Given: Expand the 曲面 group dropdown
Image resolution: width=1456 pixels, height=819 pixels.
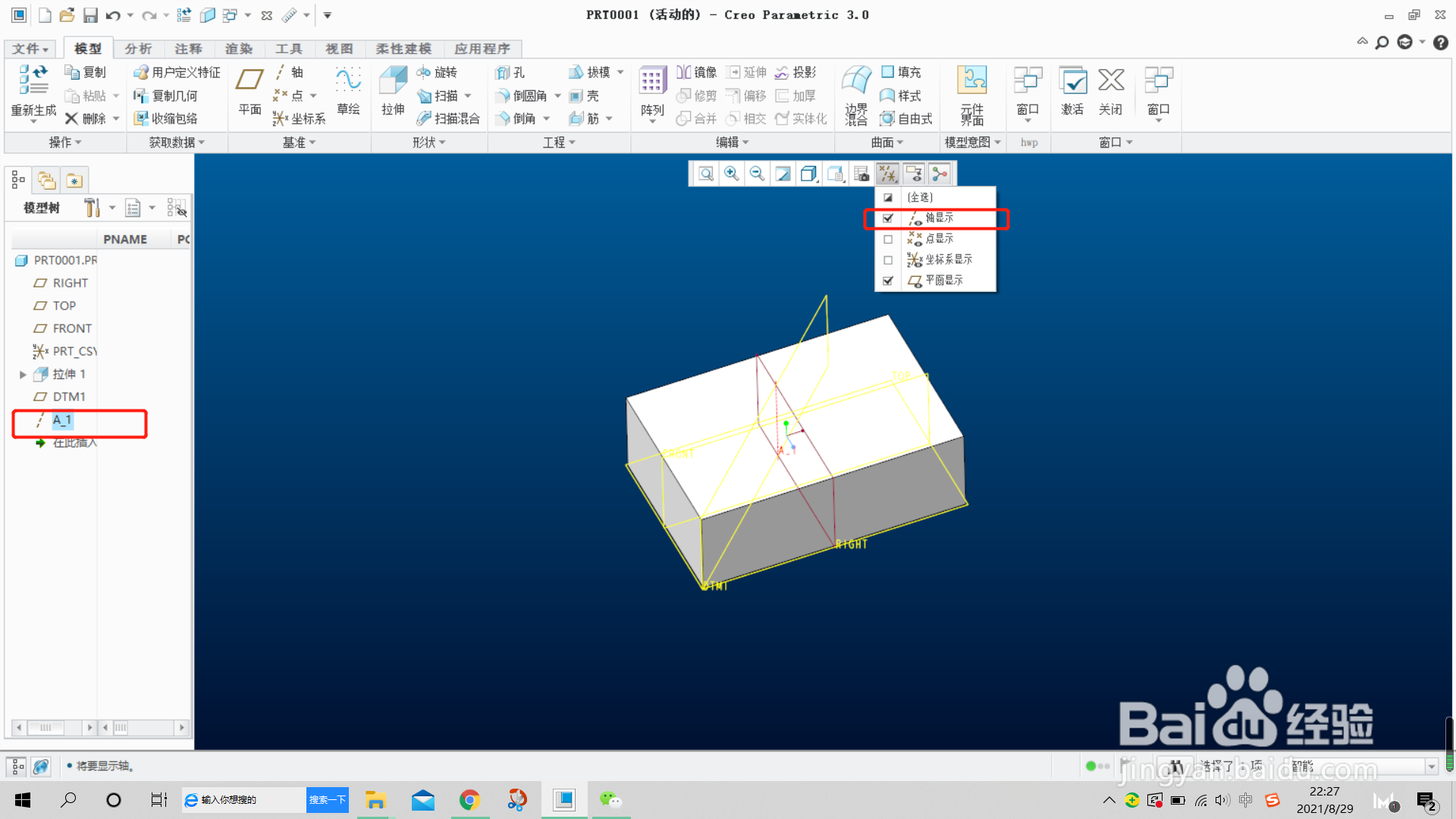Looking at the screenshot, I should point(887,143).
